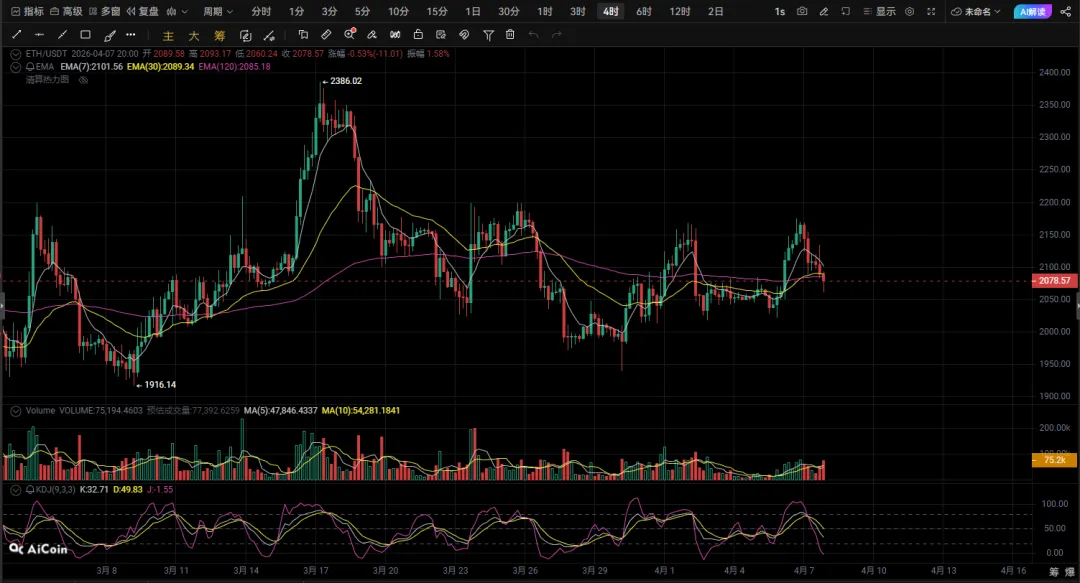Switch to the 2日 timeframe
Screen dimensions: 1080x583
(716, 12)
